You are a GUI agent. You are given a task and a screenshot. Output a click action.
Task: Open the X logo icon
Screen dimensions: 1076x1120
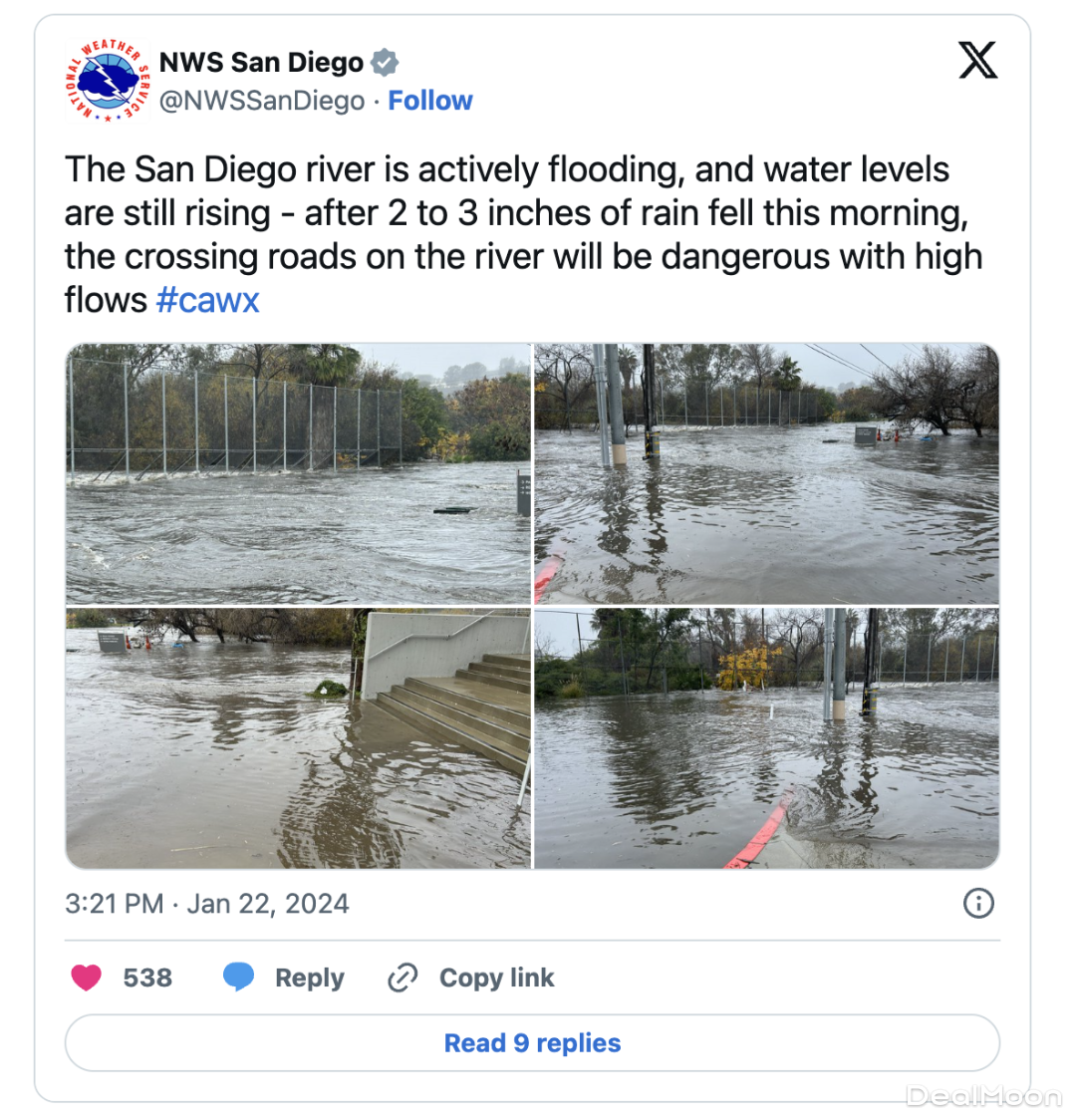coord(977,62)
